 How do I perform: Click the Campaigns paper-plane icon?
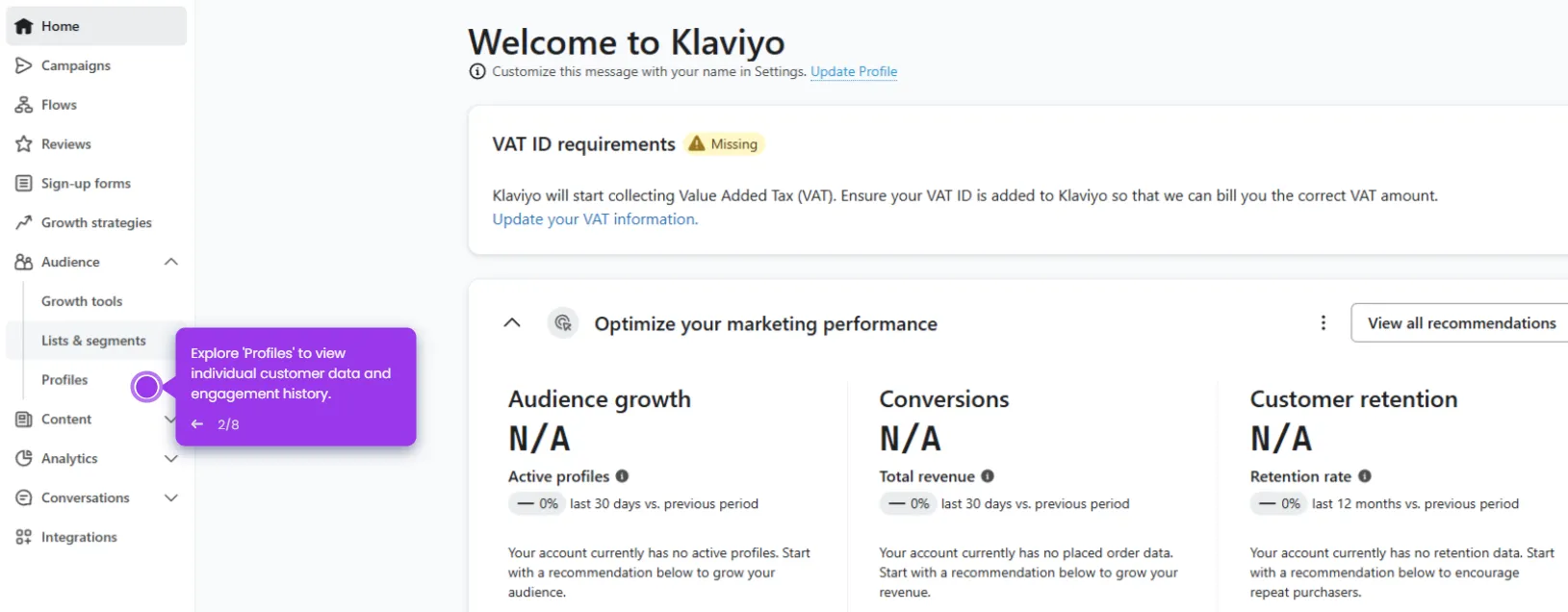23,65
